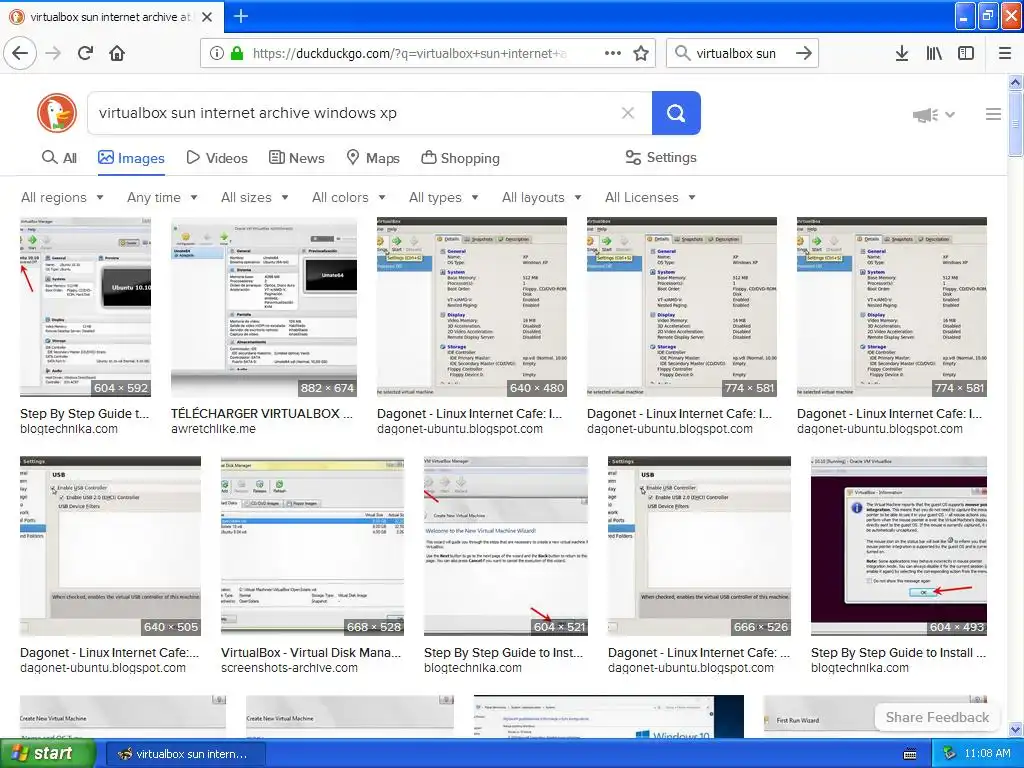
Task: Close the virtualbox sun internet archive tab
Action: 207,17
